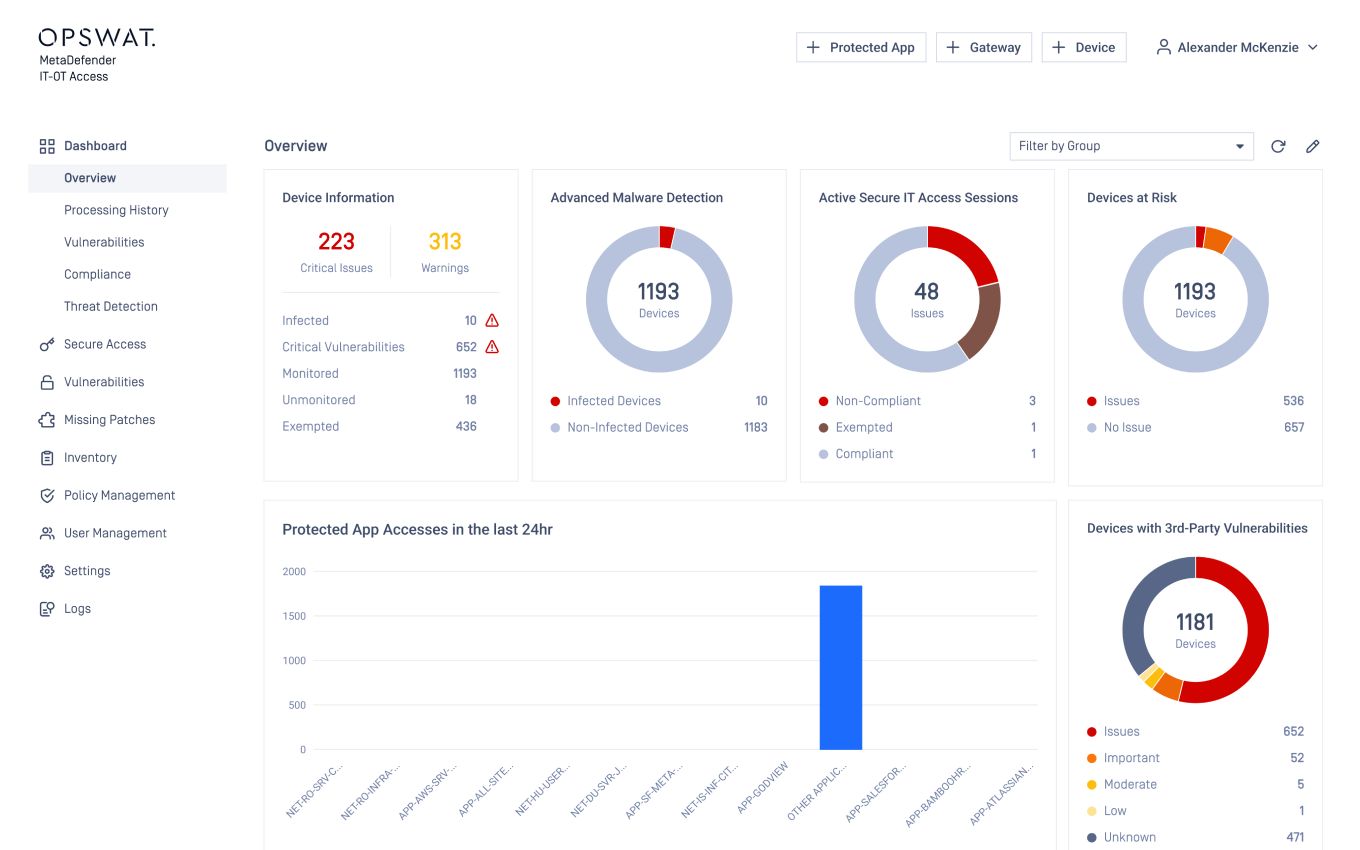This screenshot has height=850, width=1360.
Task: Click the red Infected Devices legend dot
Action: (x=555, y=401)
